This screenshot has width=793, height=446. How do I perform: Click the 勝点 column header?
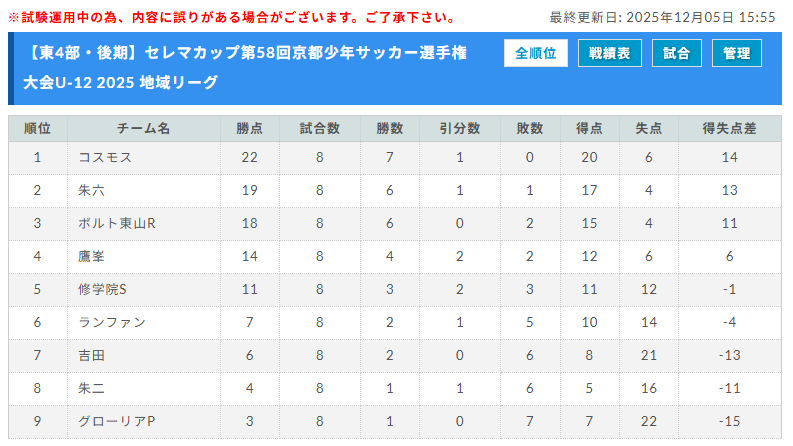pyautogui.click(x=249, y=128)
